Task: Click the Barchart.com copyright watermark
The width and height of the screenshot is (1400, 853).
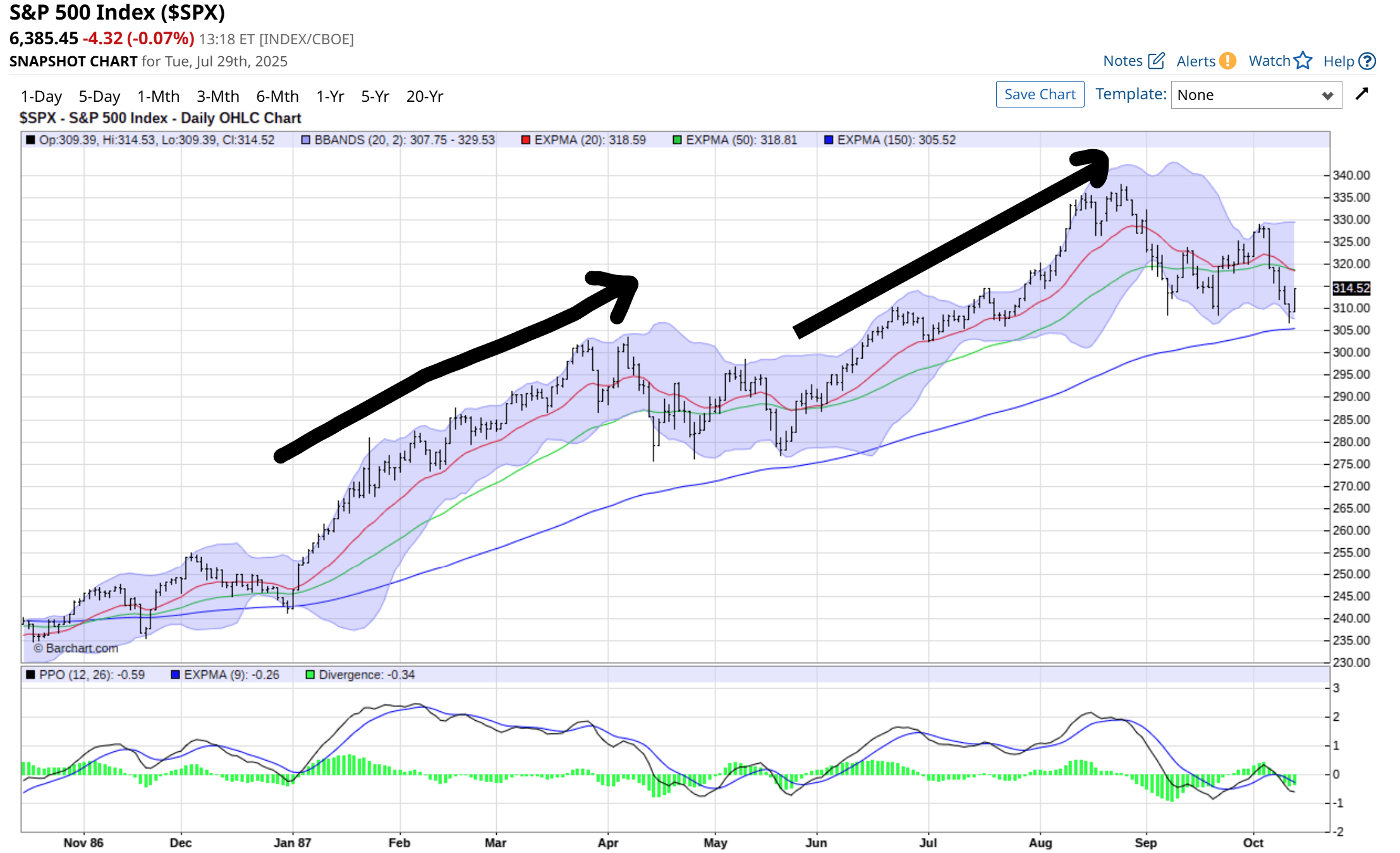Action: [76, 648]
